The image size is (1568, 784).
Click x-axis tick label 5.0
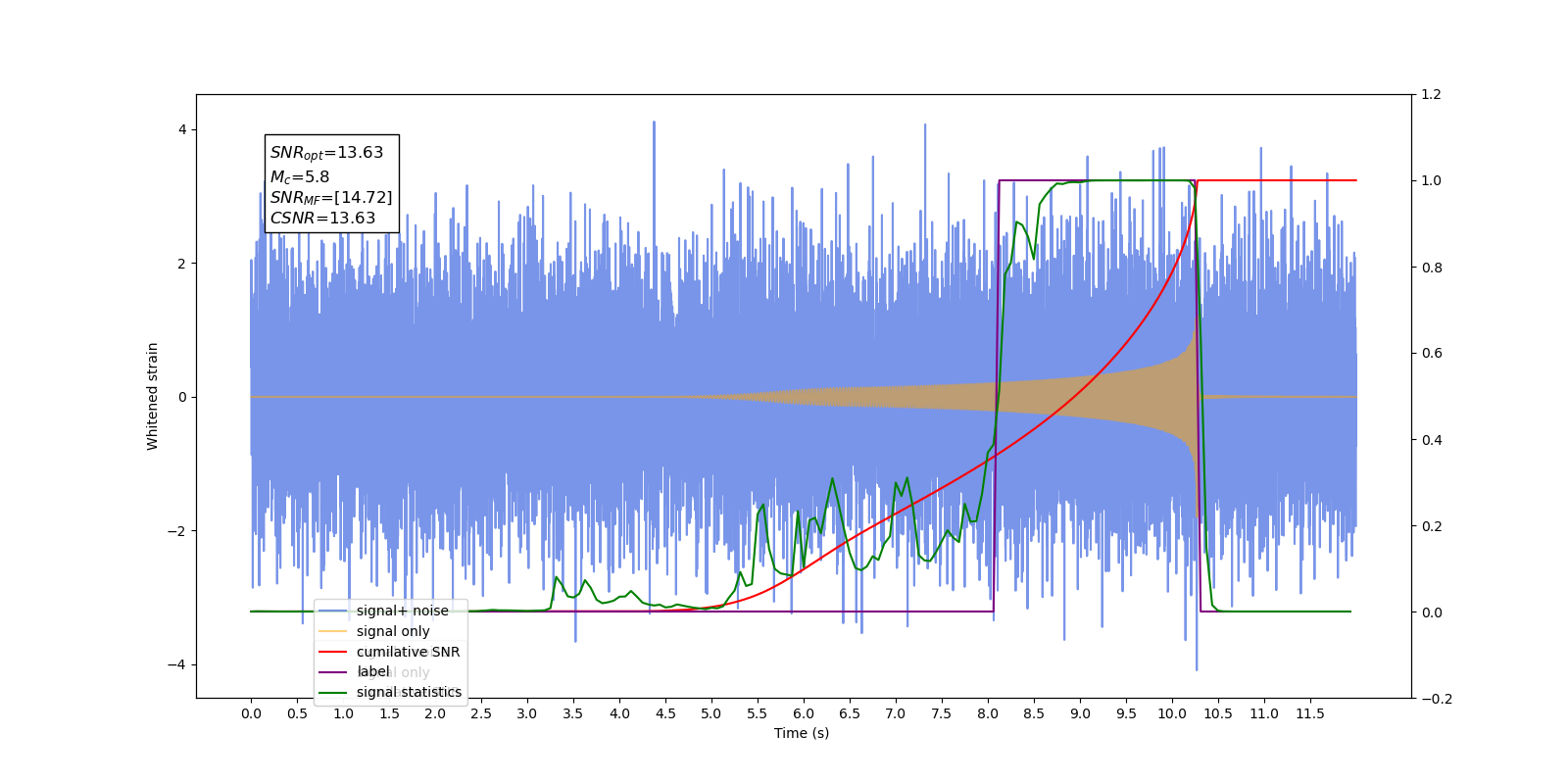click(x=711, y=713)
